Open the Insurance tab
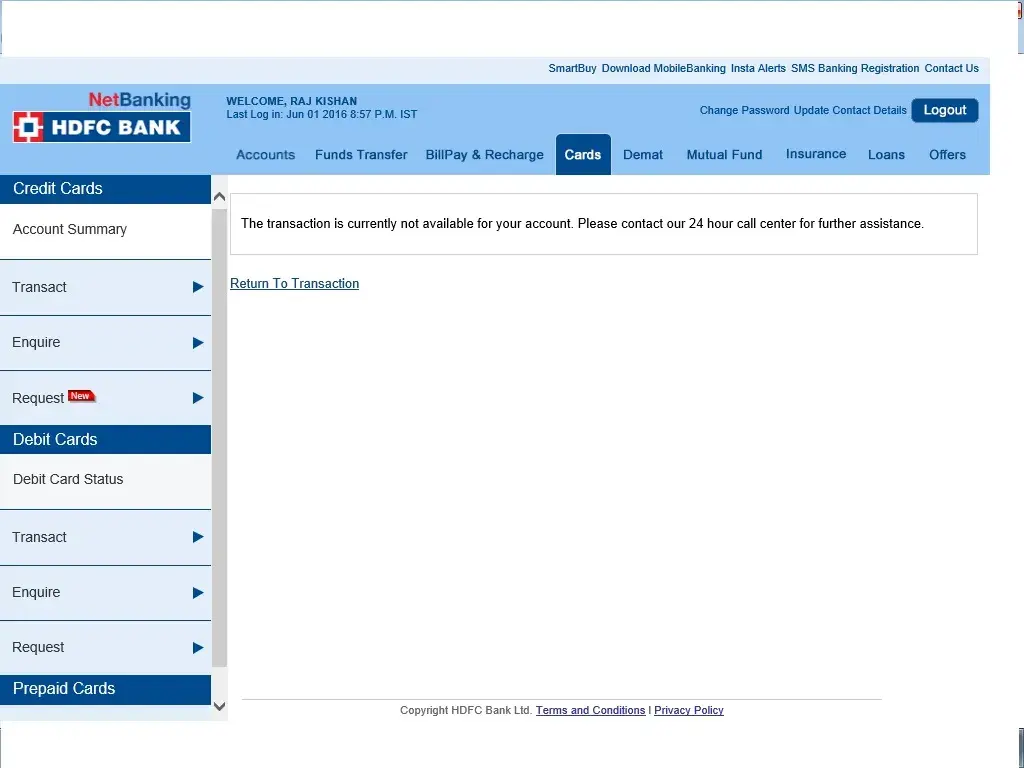 click(x=816, y=154)
